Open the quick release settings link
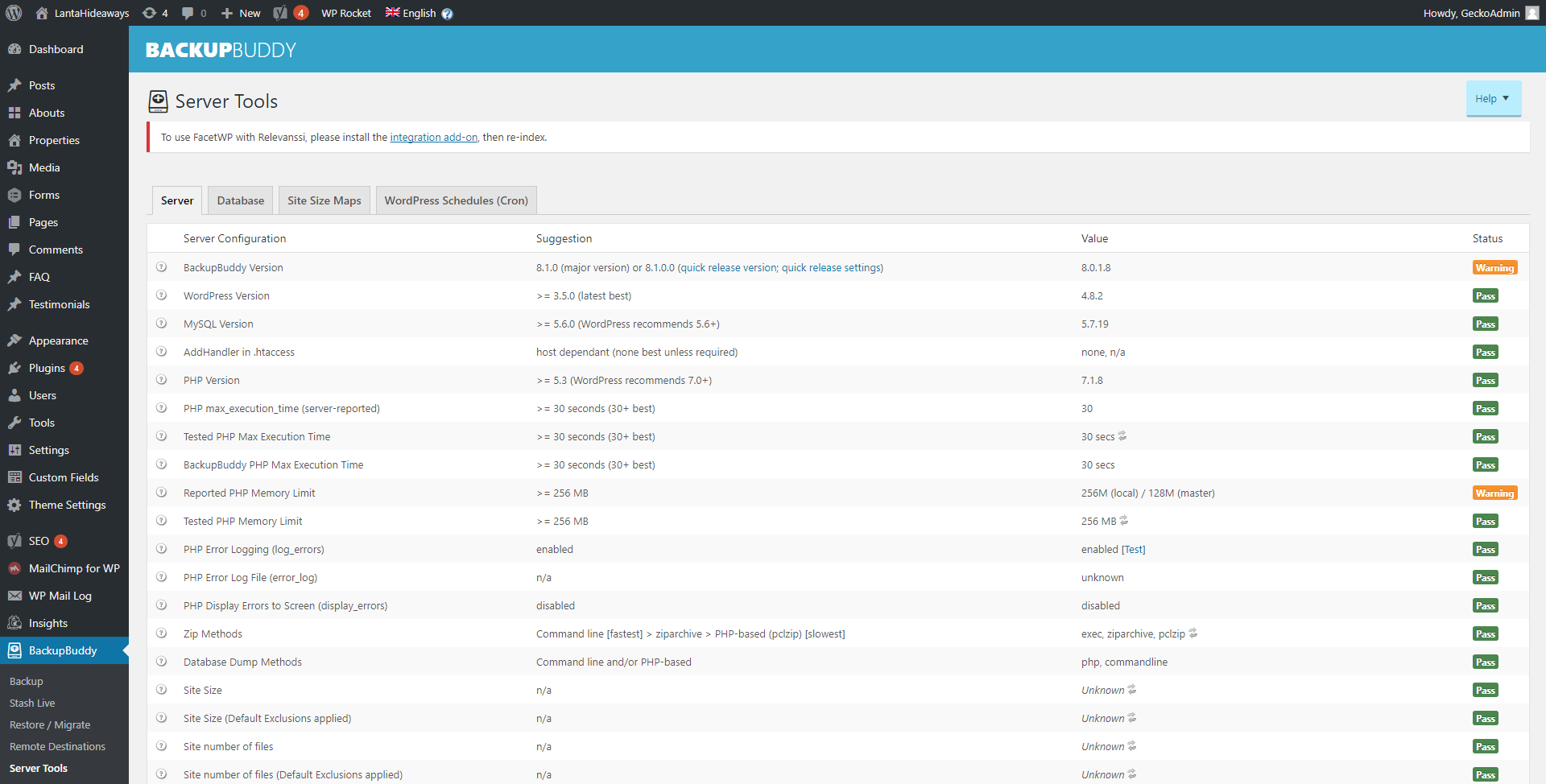The height and width of the screenshot is (784, 1546). [831, 268]
